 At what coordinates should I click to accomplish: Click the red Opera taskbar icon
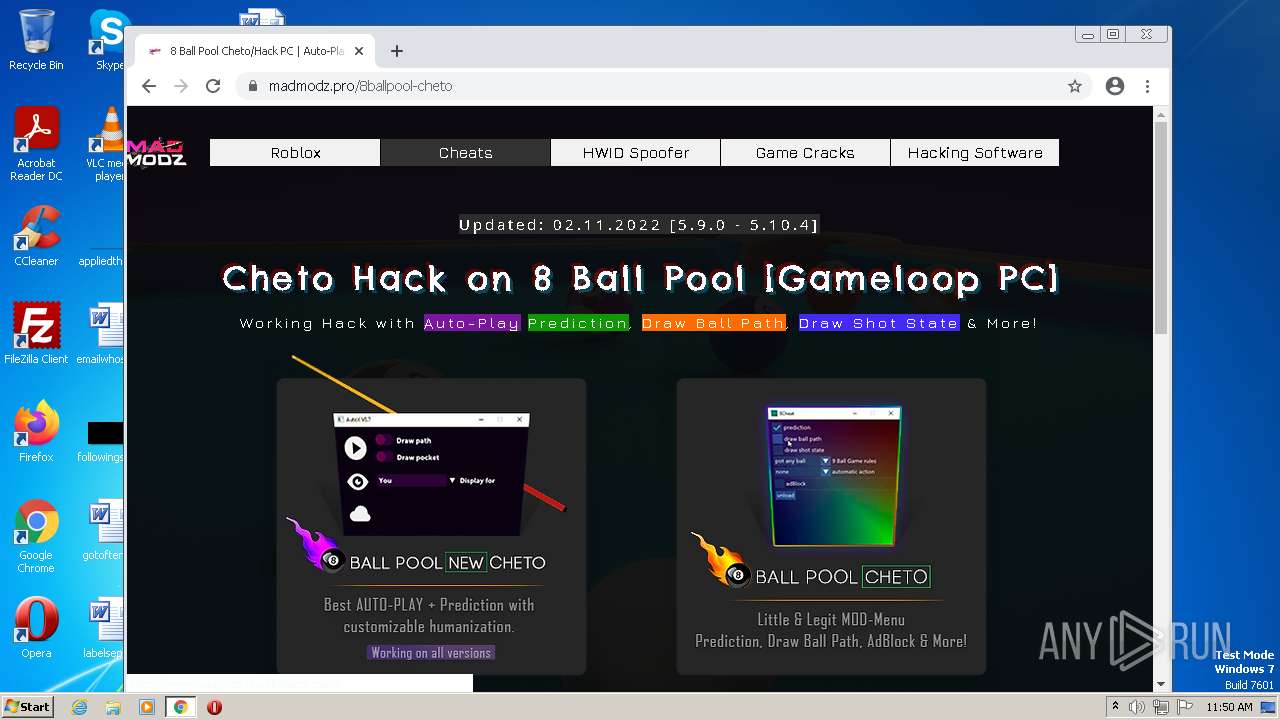point(214,707)
